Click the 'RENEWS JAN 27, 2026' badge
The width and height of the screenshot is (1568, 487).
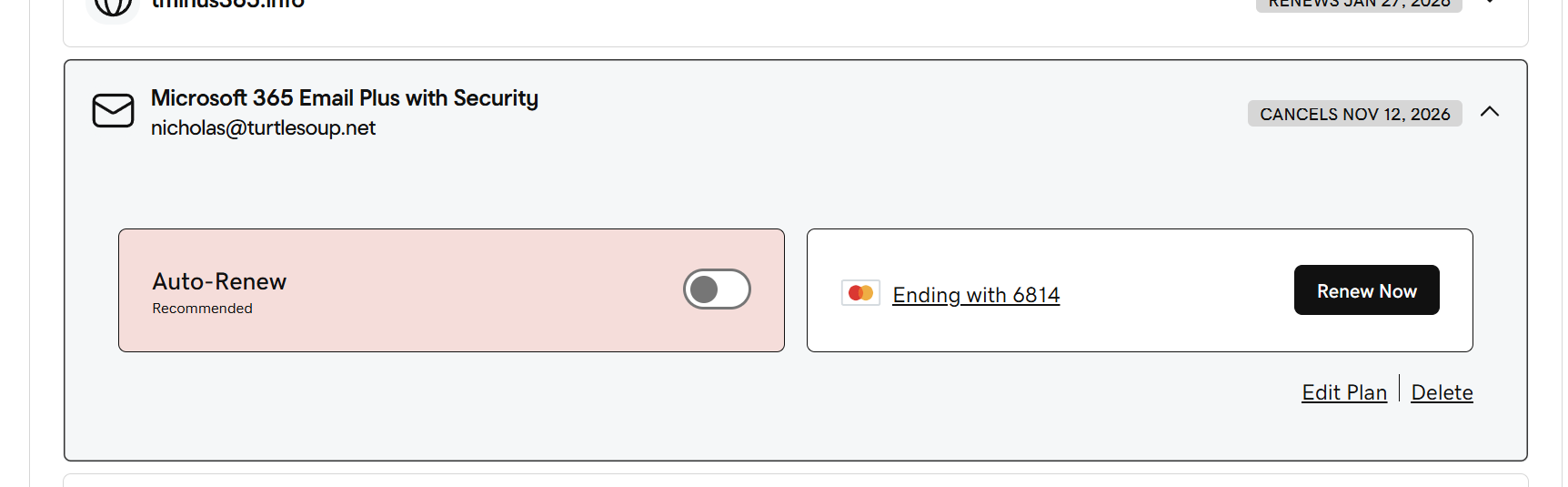1359,5
